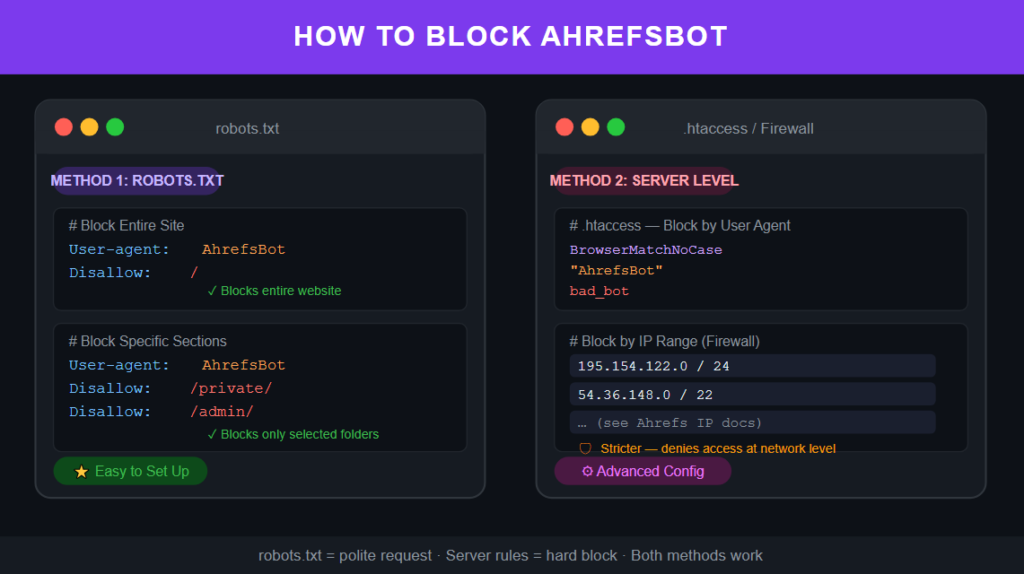The image size is (1024, 574).
Task: Select the Easy to Set Up badge
Action: click(x=131, y=471)
